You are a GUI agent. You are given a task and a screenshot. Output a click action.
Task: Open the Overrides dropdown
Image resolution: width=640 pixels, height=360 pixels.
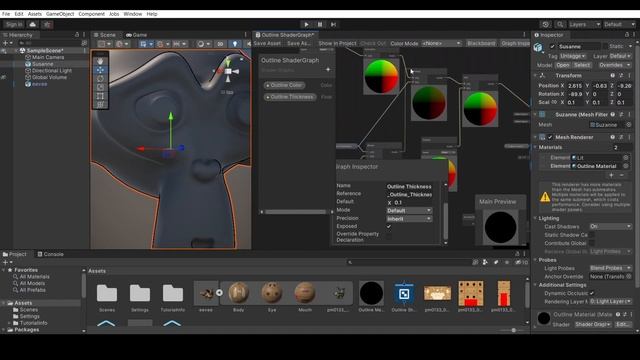615,65
